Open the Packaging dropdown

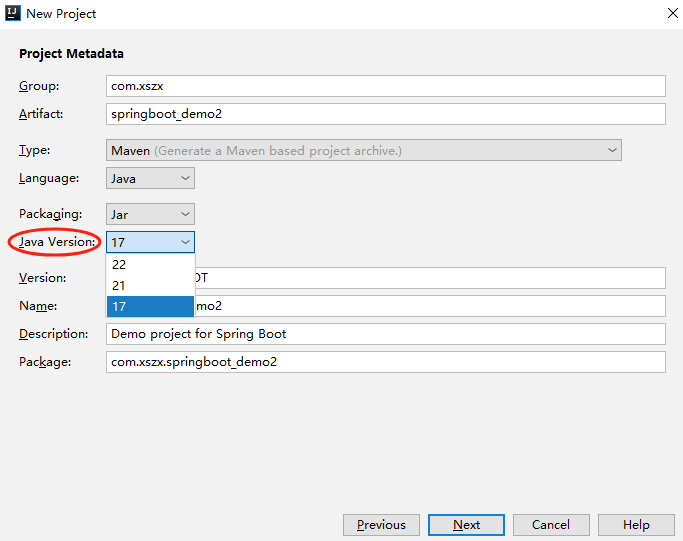pyautogui.click(x=150, y=214)
